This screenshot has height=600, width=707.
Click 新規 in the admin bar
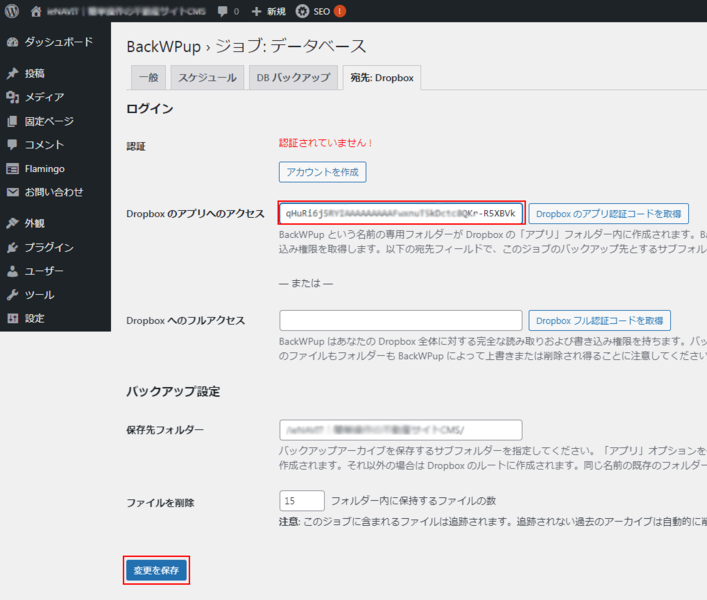point(276,11)
